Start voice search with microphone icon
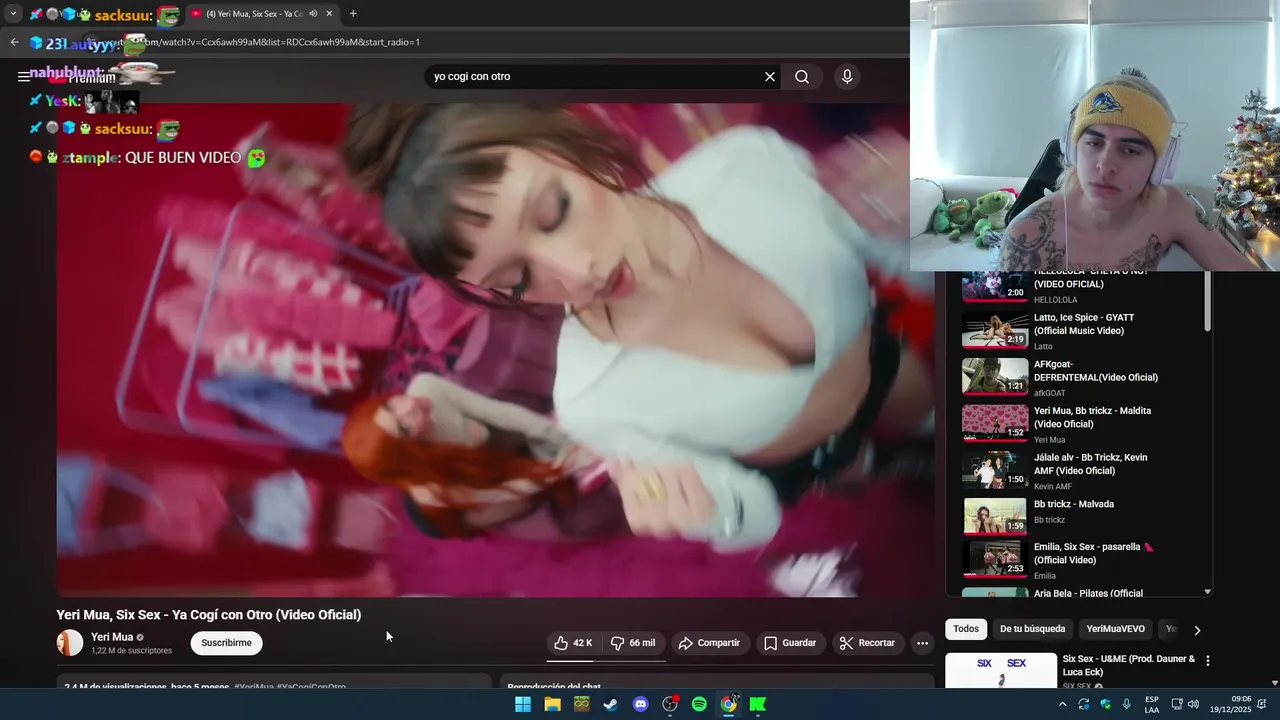The image size is (1280, 720). tap(847, 77)
